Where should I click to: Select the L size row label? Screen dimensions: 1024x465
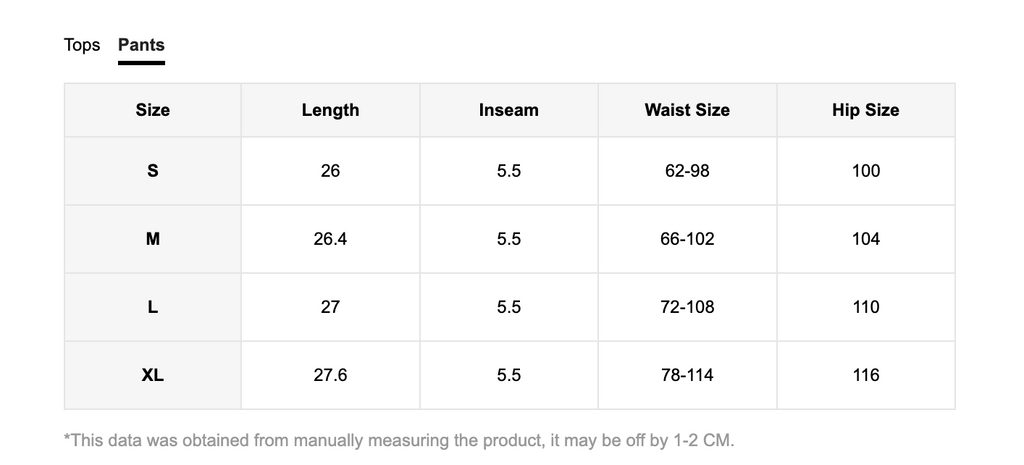(153, 307)
